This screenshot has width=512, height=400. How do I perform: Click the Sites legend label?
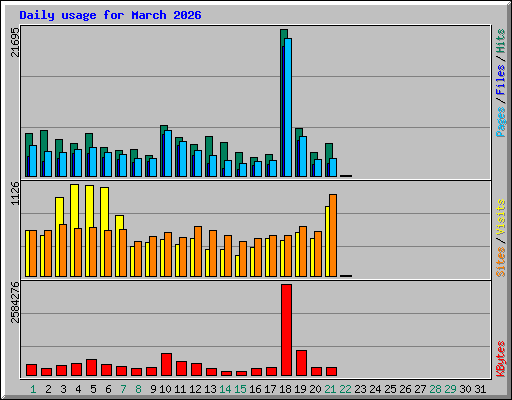click(x=500, y=262)
